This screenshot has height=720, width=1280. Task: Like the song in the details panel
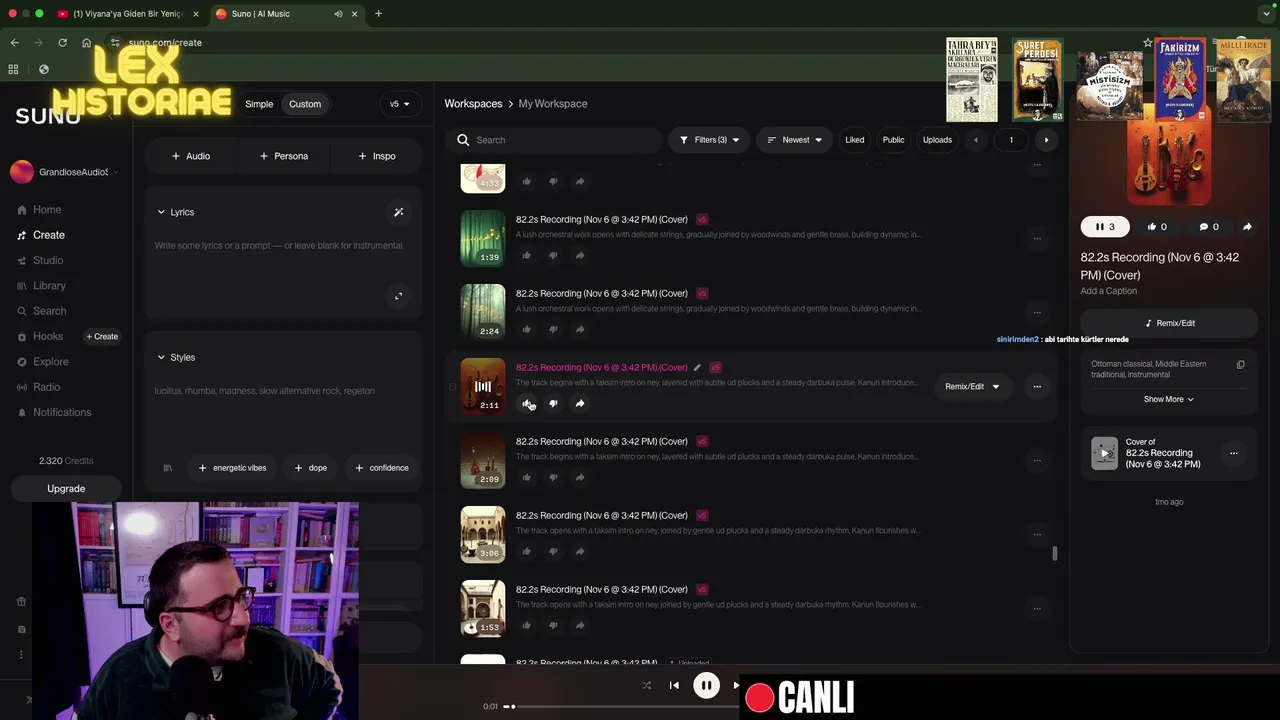1157,227
